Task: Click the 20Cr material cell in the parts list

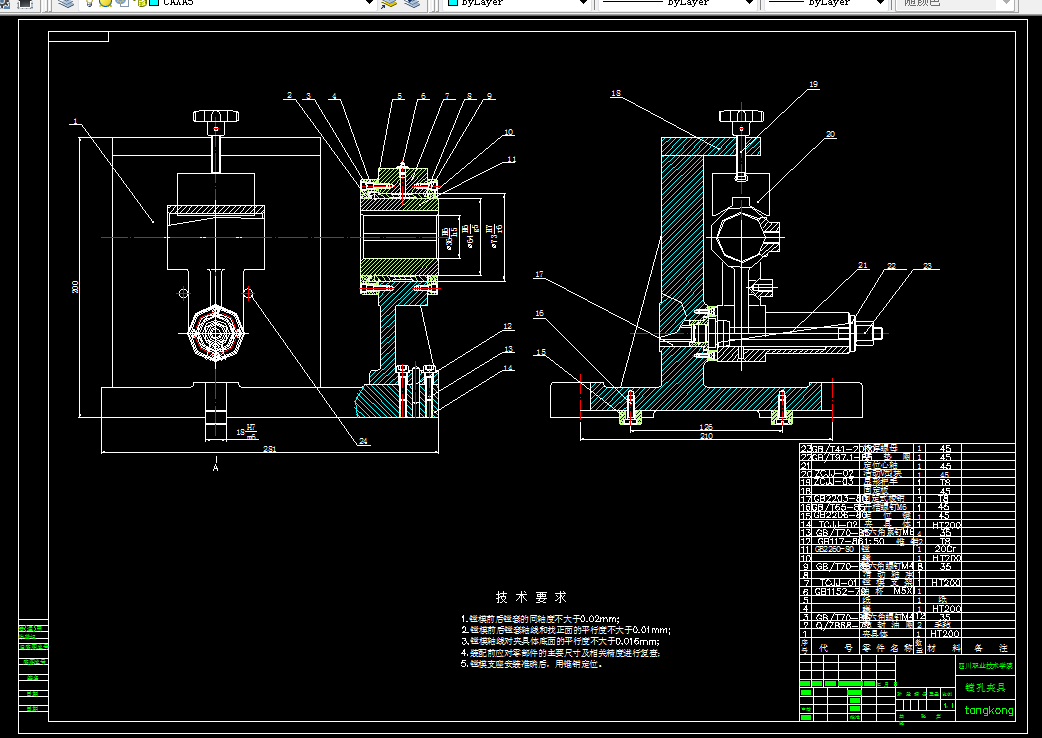Action: [946, 549]
